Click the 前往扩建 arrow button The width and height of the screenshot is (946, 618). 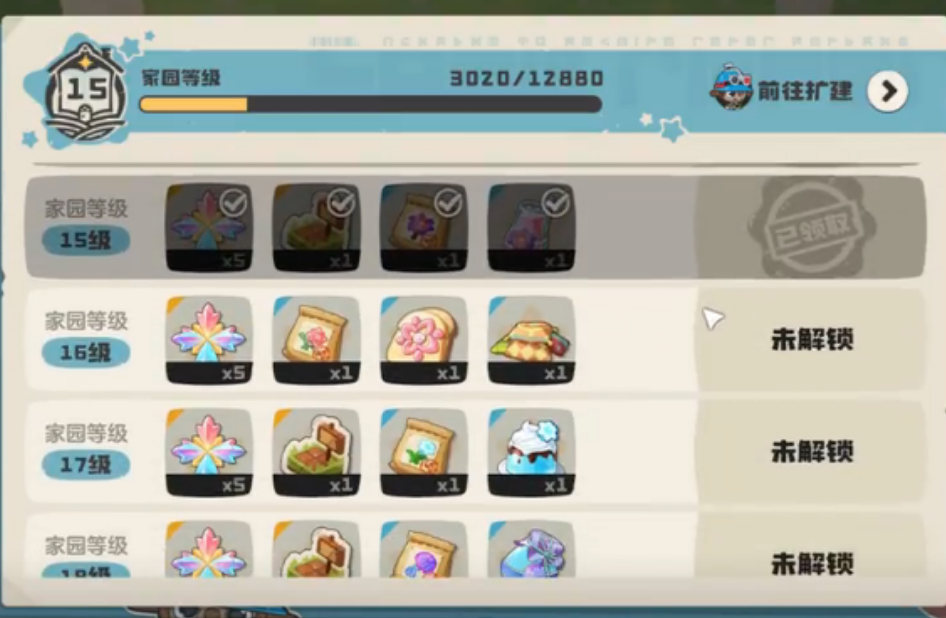point(887,92)
